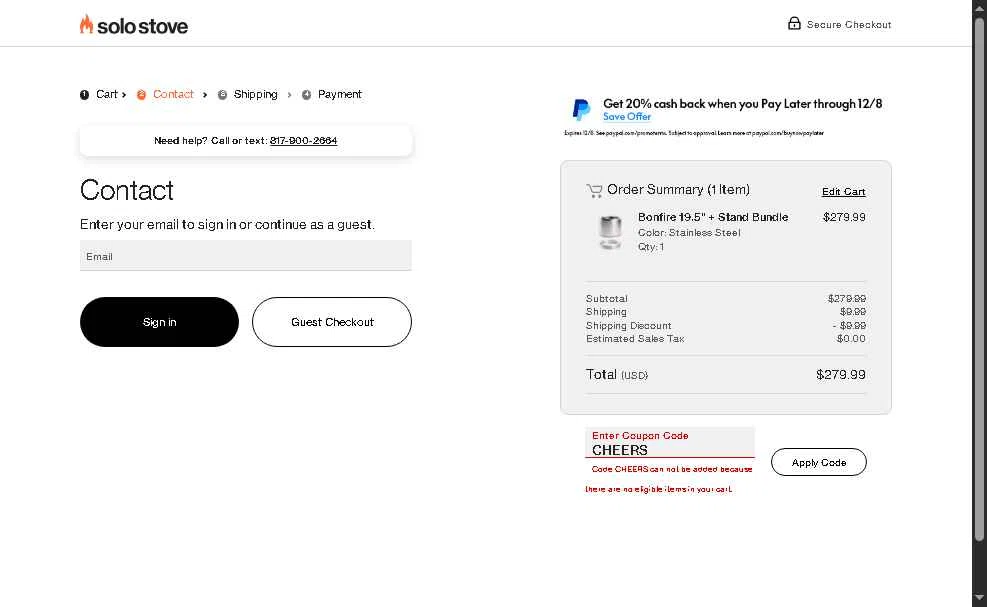Focus the Email input field

[245, 256]
